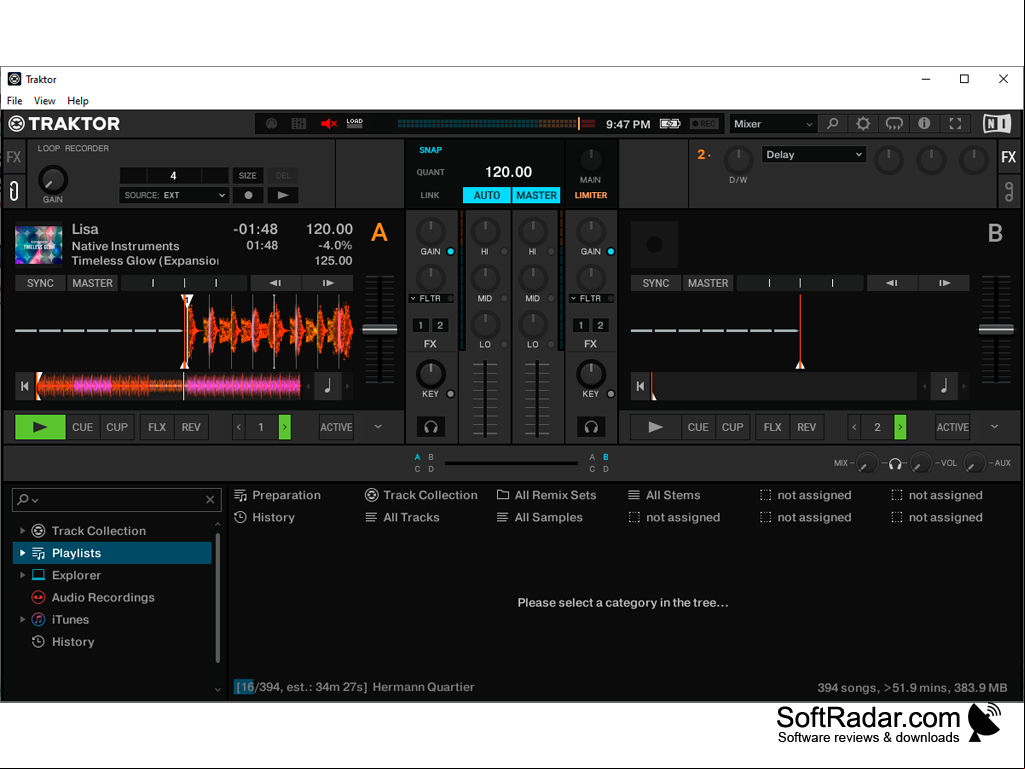Open the File menu
Screen dimensions: 1025x769
pyautogui.click(x=14, y=101)
